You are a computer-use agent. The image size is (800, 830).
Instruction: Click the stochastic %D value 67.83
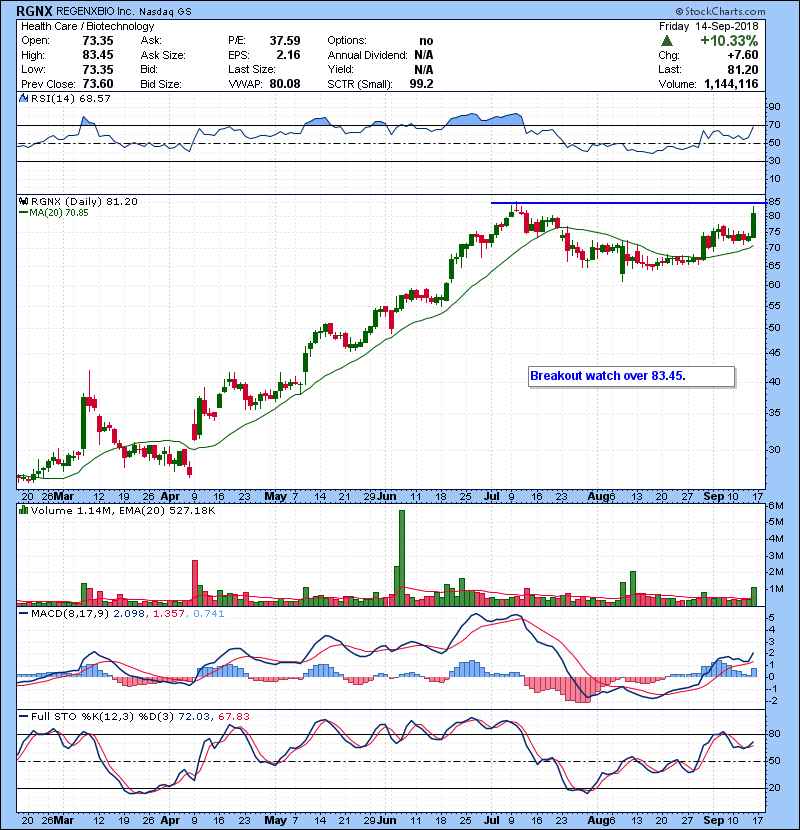(233, 716)
